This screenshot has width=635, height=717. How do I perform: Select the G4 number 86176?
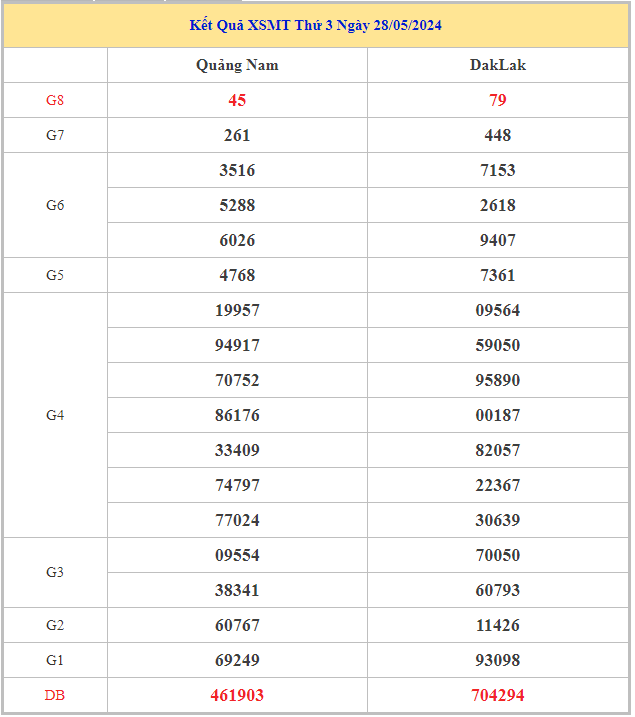point(237,415)
